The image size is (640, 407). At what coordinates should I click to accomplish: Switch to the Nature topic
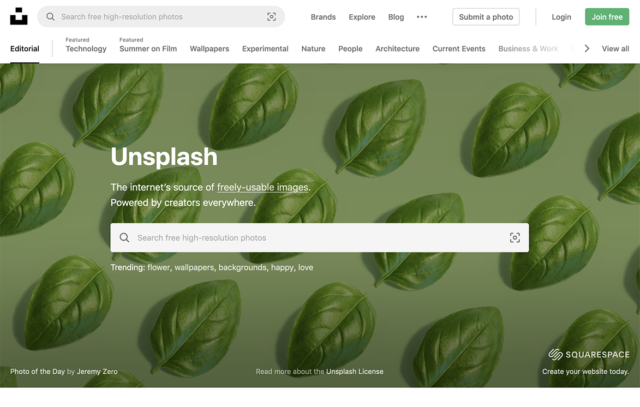click(x=313, y=49)
